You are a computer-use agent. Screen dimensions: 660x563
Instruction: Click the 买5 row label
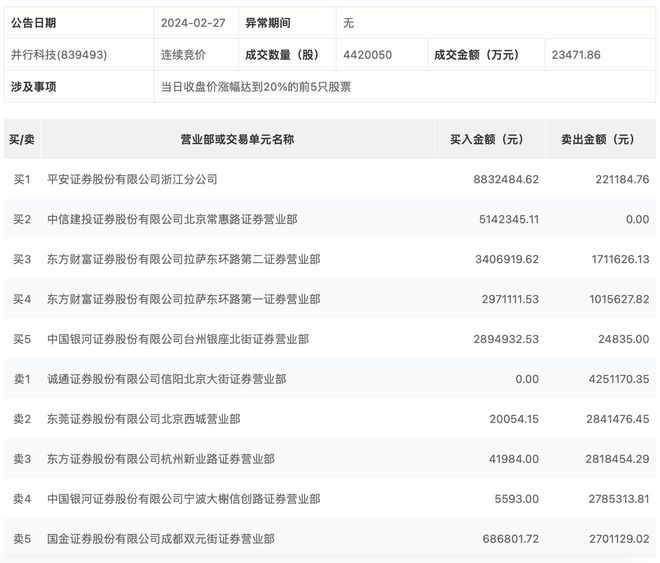(x=22, y=339)
